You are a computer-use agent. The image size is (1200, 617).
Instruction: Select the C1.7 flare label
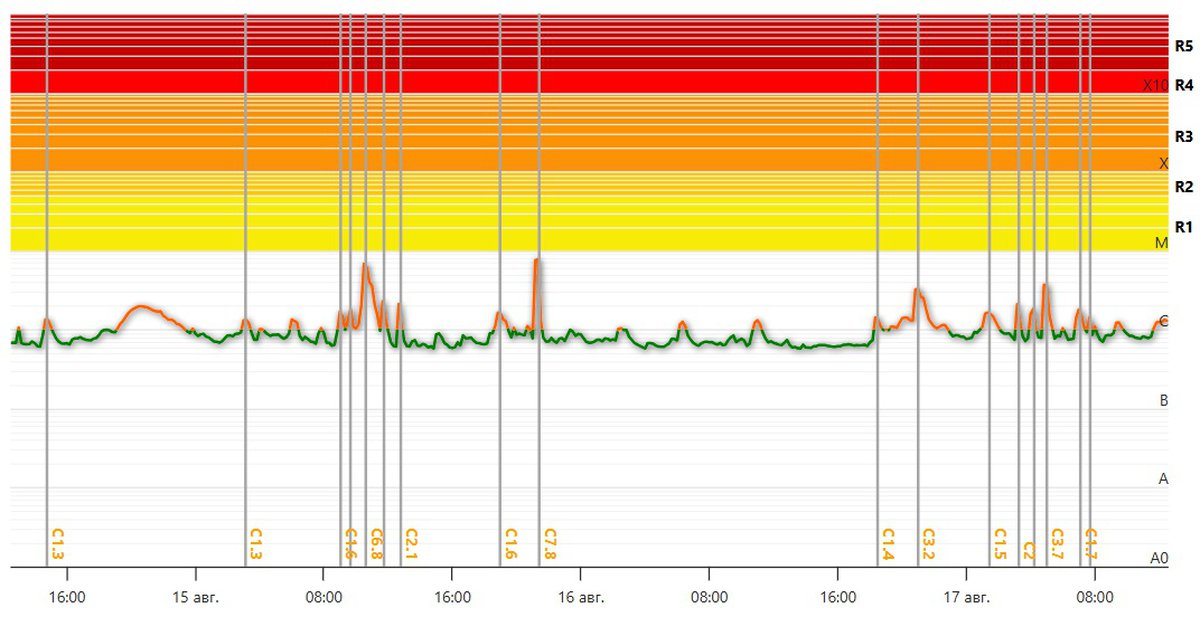click(x=1091, y=543)
